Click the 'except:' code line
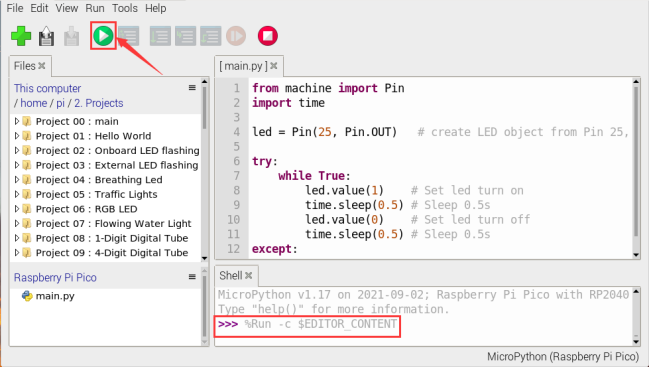 [275, 249]
